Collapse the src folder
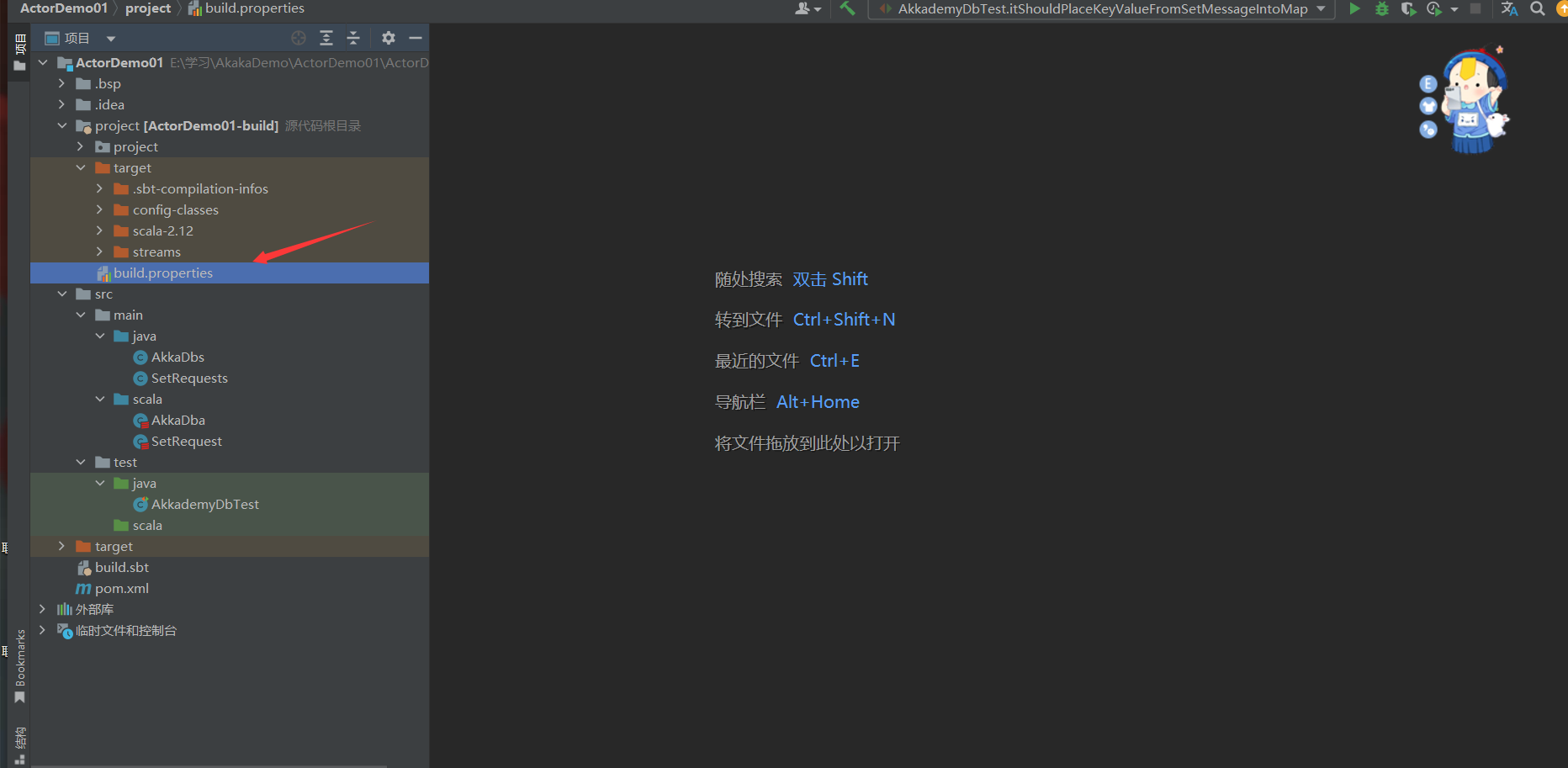This screenshot has width=1568, height=768. 61,294
